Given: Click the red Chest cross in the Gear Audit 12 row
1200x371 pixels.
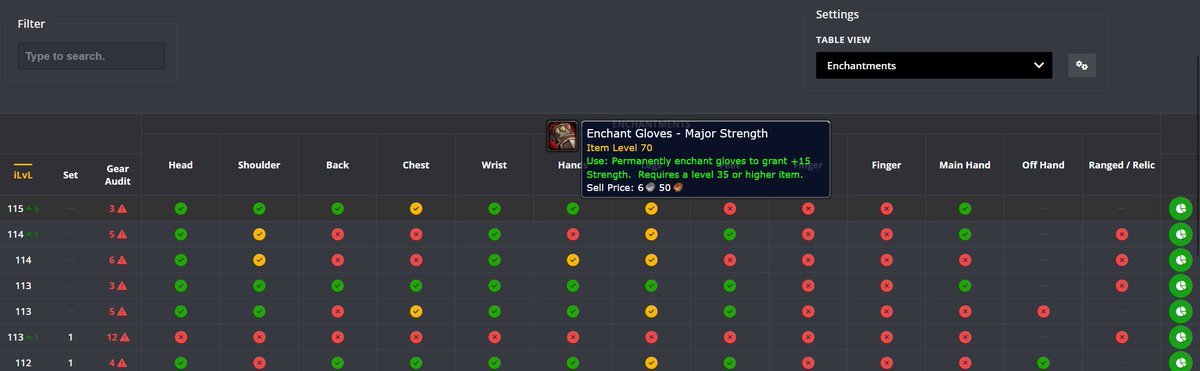Looking at the screenshot, I should click(x=416, y=337).
